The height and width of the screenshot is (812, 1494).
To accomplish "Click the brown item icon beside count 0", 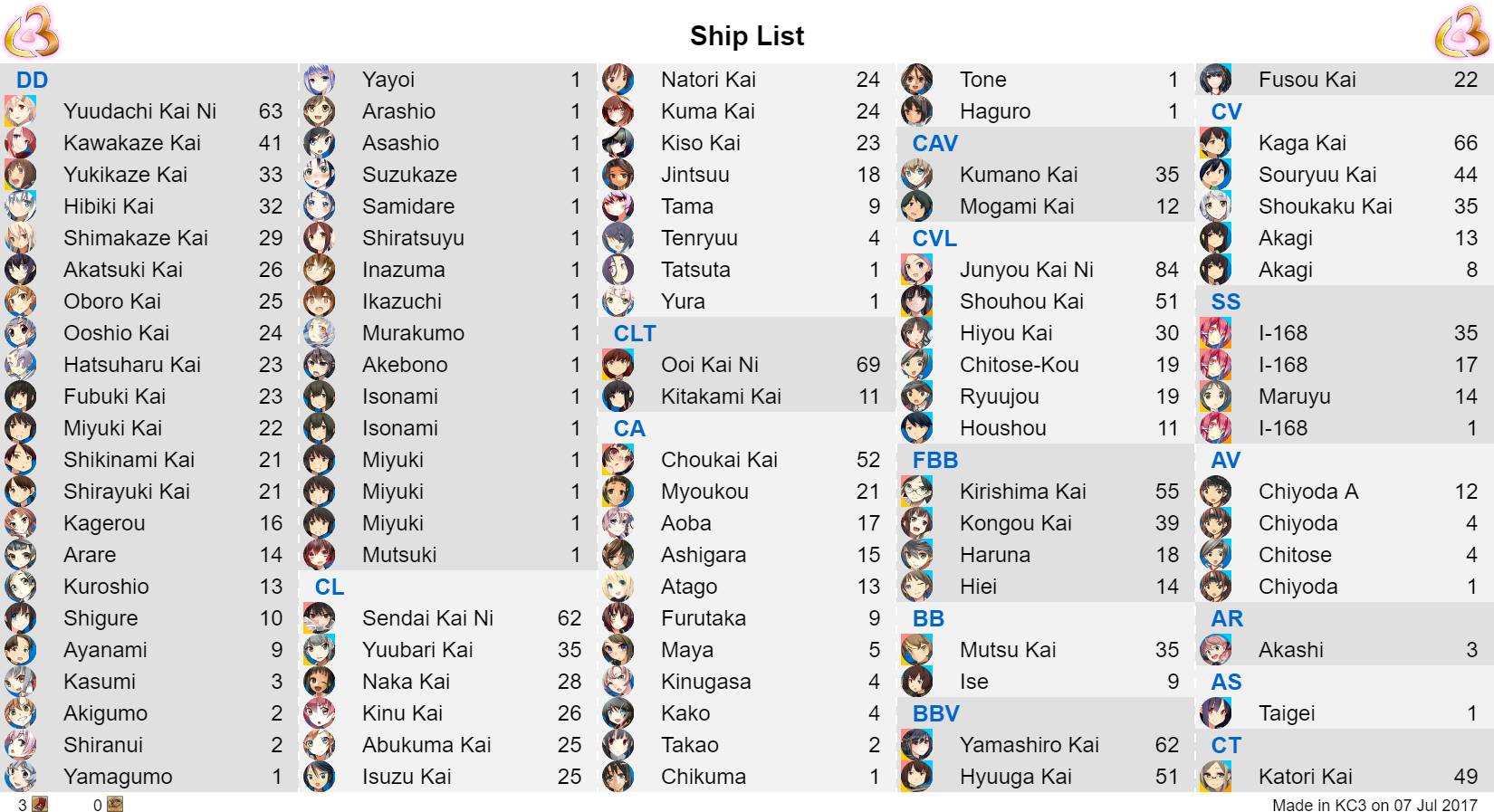I will click(x=115, y=804).
